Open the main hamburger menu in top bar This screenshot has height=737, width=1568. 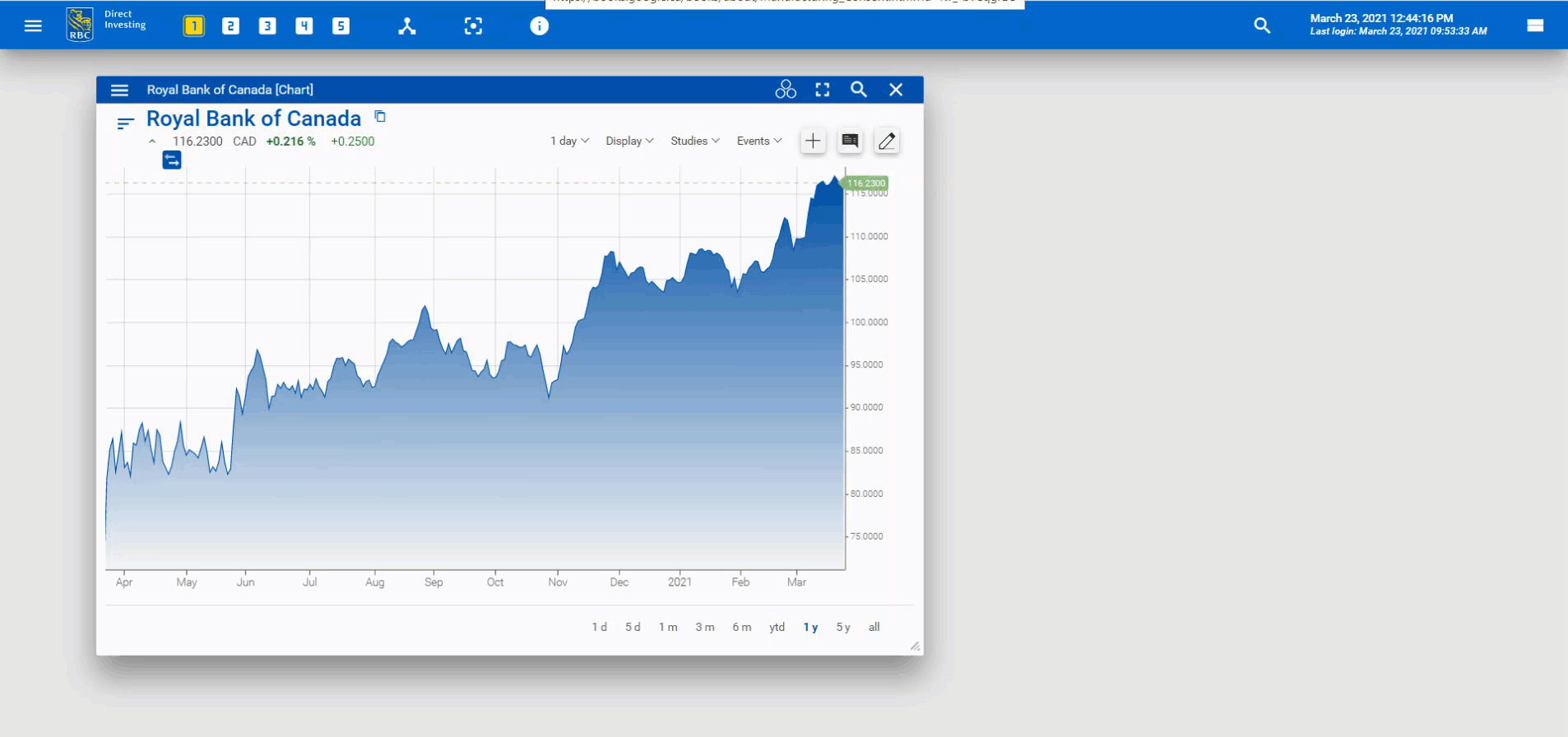point(33,26)
